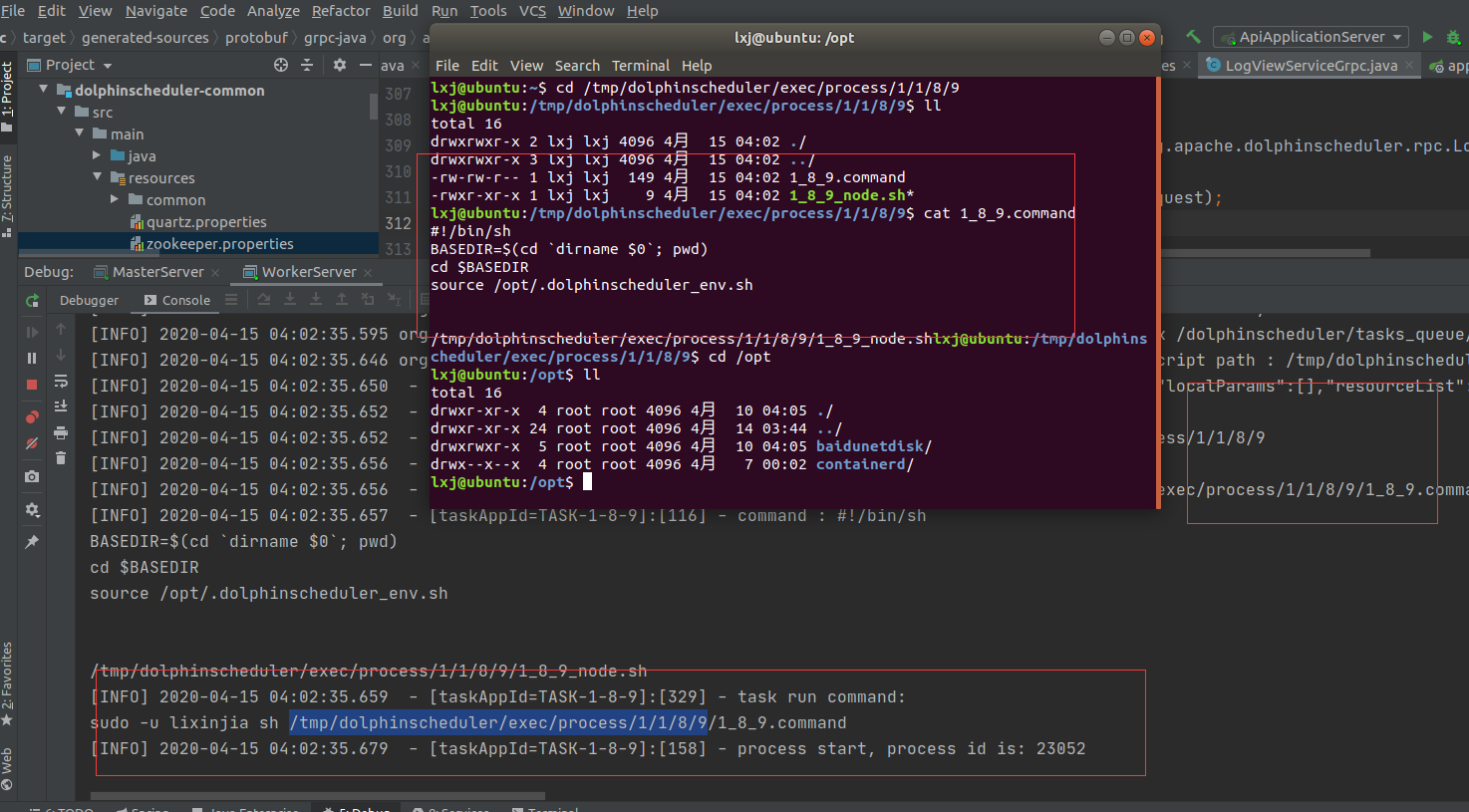1469x812 pixels.
Task: Rerun the WorkerServer debug session
Action: pyautogui.click(x=31, y=302)
